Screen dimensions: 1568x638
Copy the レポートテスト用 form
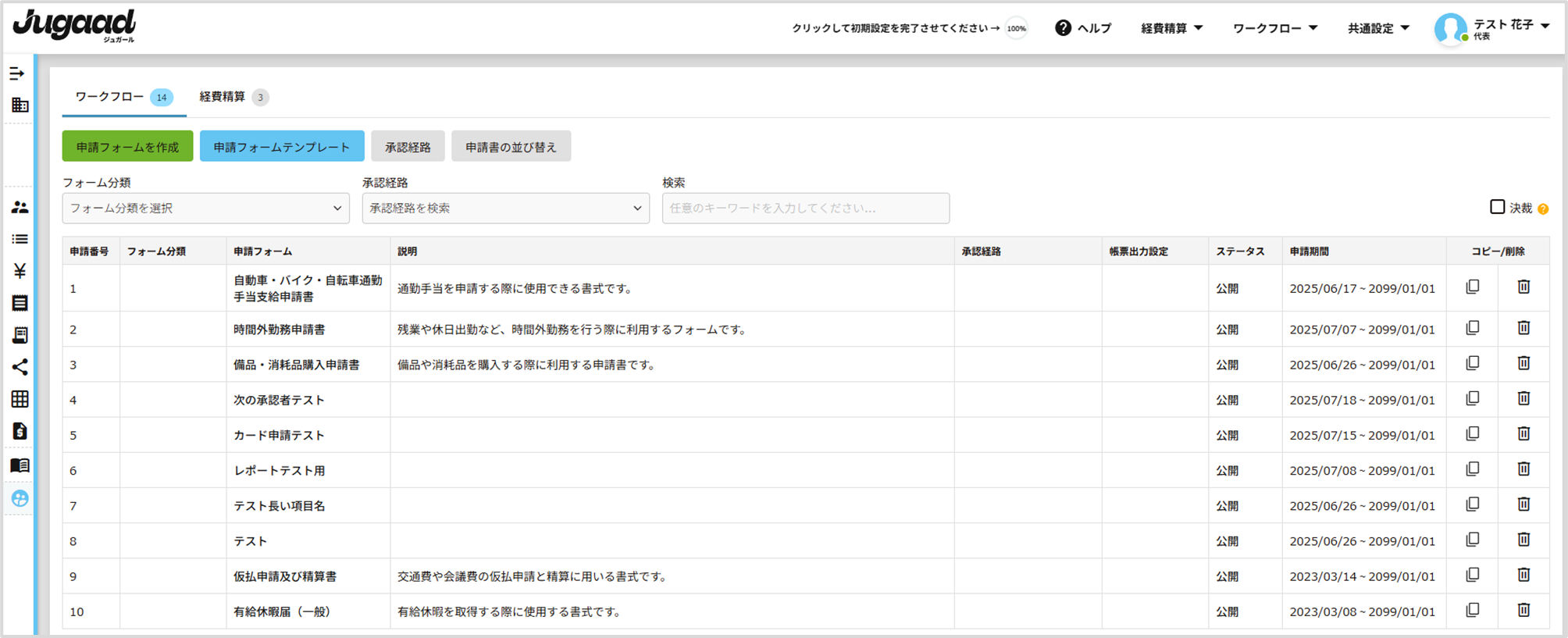click(1473, 469)
